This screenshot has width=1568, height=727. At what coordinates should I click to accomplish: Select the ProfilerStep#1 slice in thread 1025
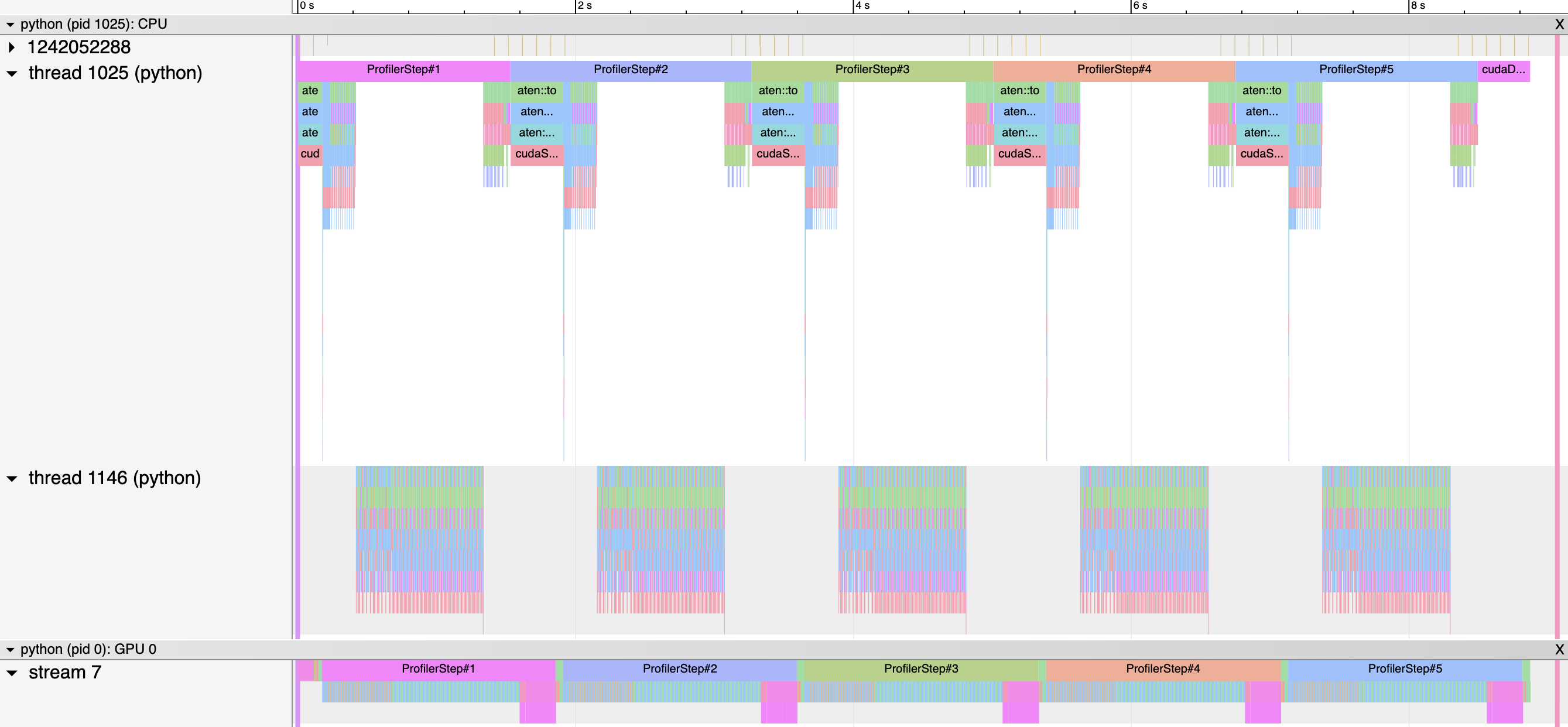(x=403, y=69)
